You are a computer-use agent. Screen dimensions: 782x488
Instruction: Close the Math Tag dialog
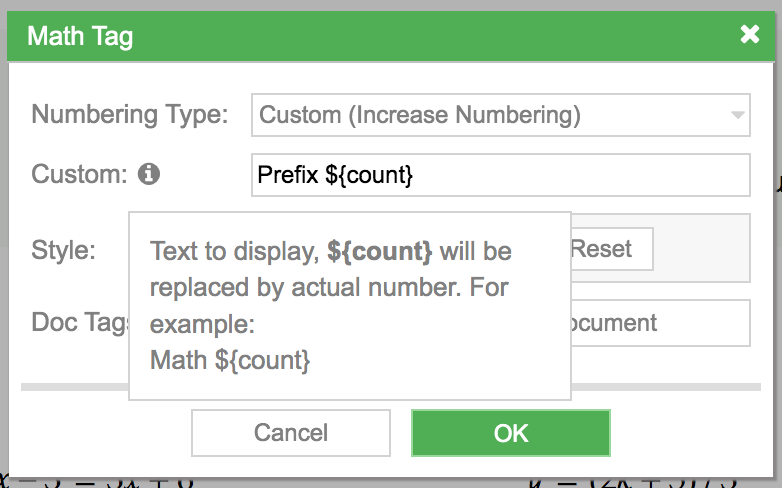[x=750, y=34]
